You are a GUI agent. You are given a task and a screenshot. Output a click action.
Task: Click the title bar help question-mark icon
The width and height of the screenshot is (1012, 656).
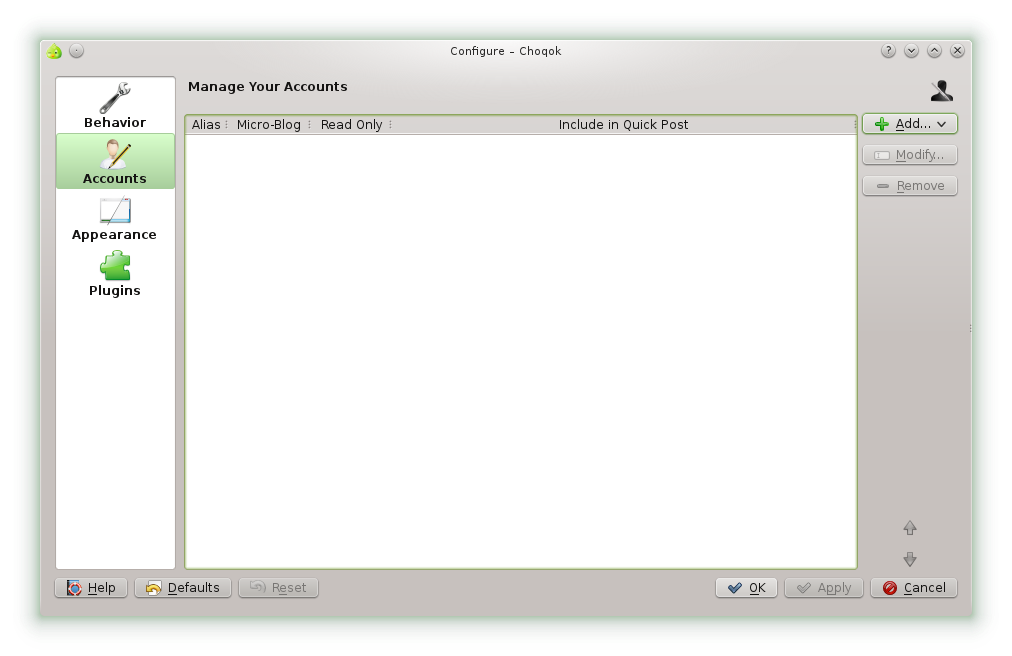(888, 51)
